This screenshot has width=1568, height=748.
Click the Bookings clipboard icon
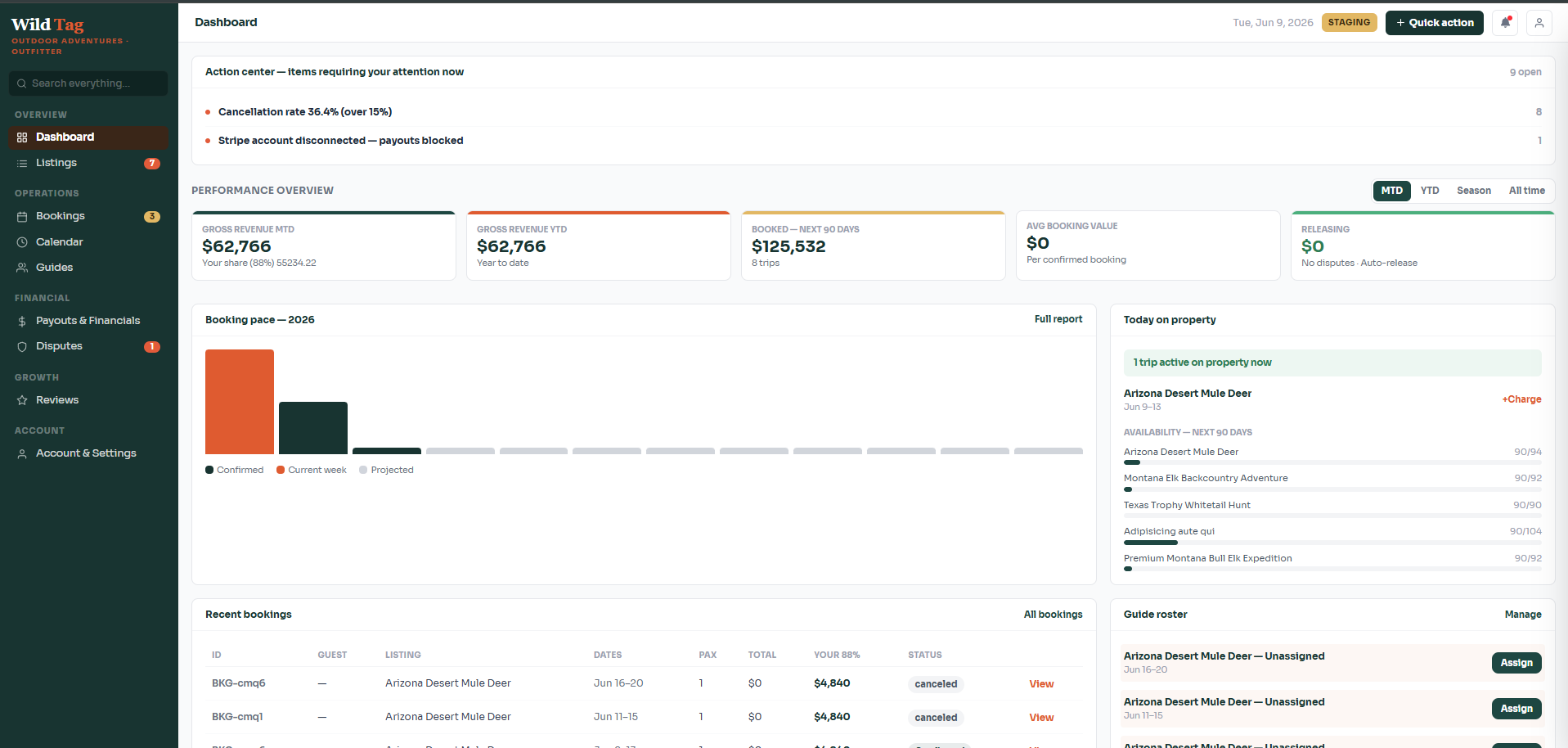pyautogui.click(x=22, y=217)
